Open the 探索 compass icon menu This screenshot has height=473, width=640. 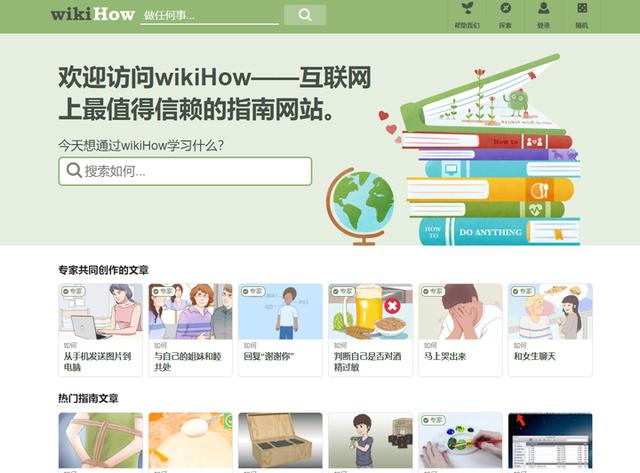tap(505, 8)
